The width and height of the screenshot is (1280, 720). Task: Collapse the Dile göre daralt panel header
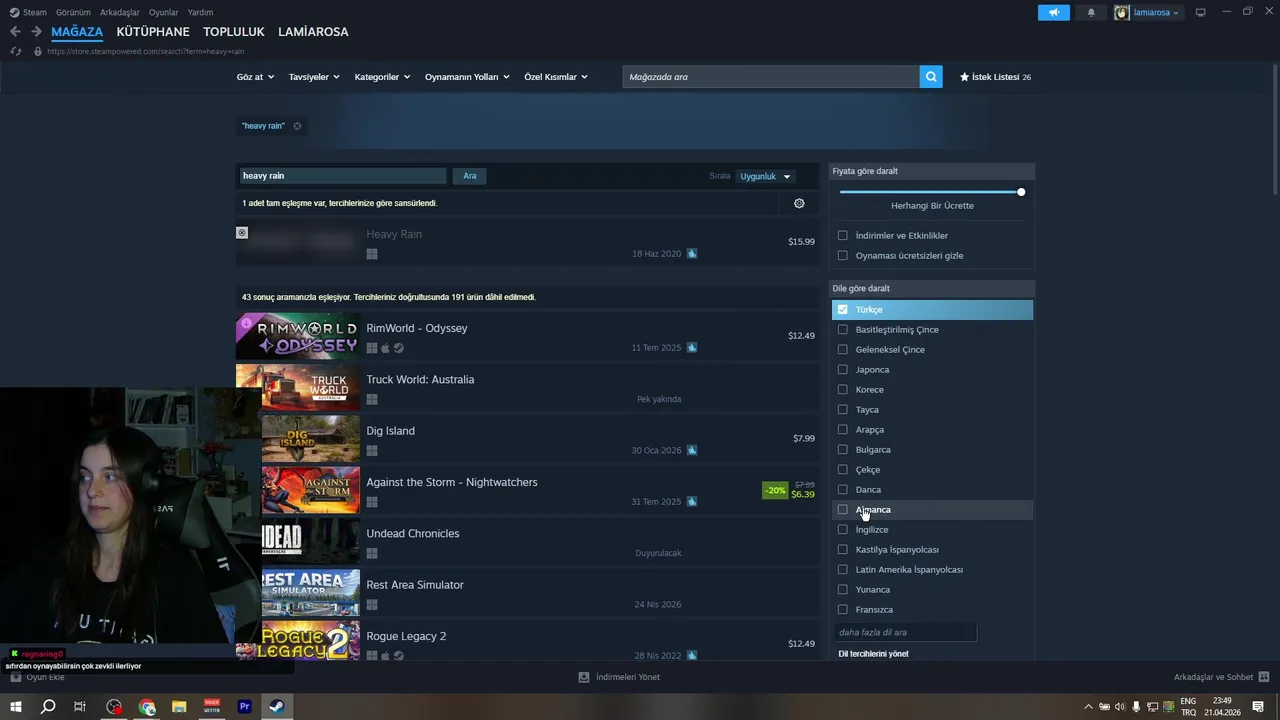pyautogui.click(x=932, y=289)
